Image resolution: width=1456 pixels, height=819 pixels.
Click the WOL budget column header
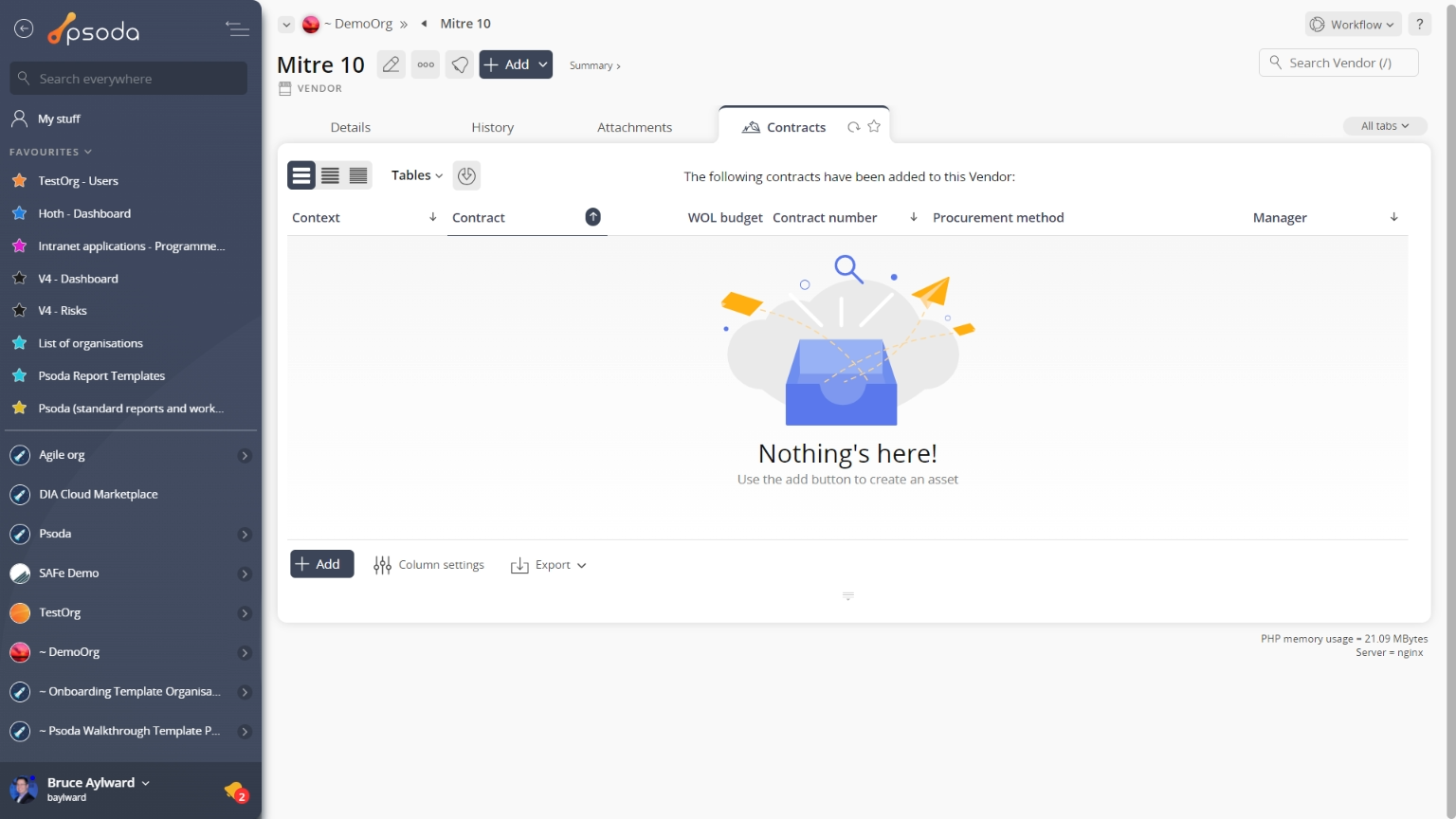pyautogui.click(x=725, y=217)
